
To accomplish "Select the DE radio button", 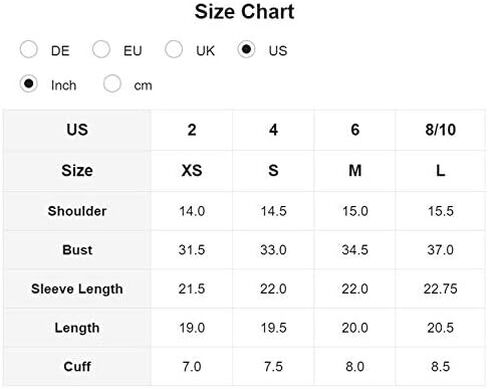I will tap(29, 50).
